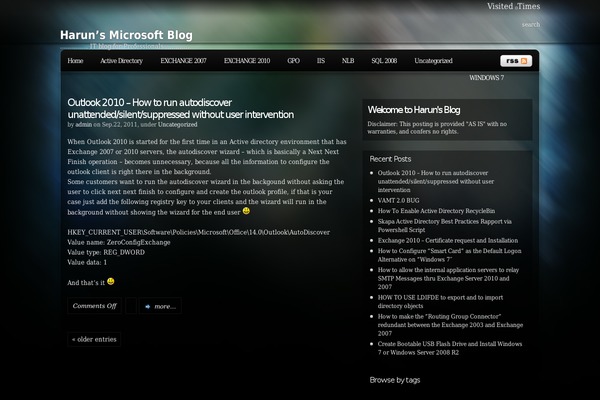
Task: Open the Active Directory category
Action: coord(121,61)
